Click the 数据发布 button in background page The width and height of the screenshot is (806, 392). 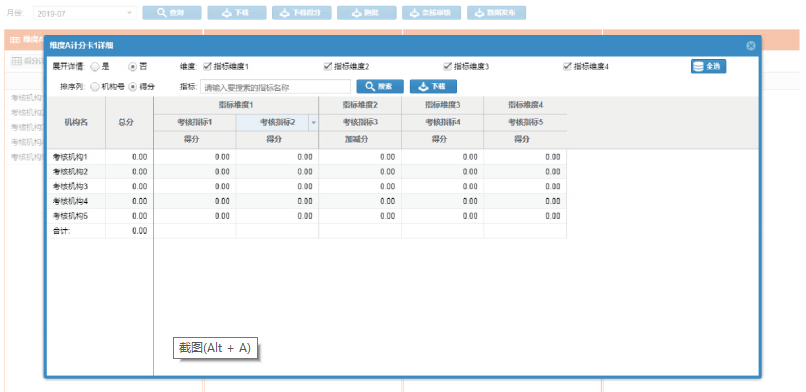pos(496,13)
